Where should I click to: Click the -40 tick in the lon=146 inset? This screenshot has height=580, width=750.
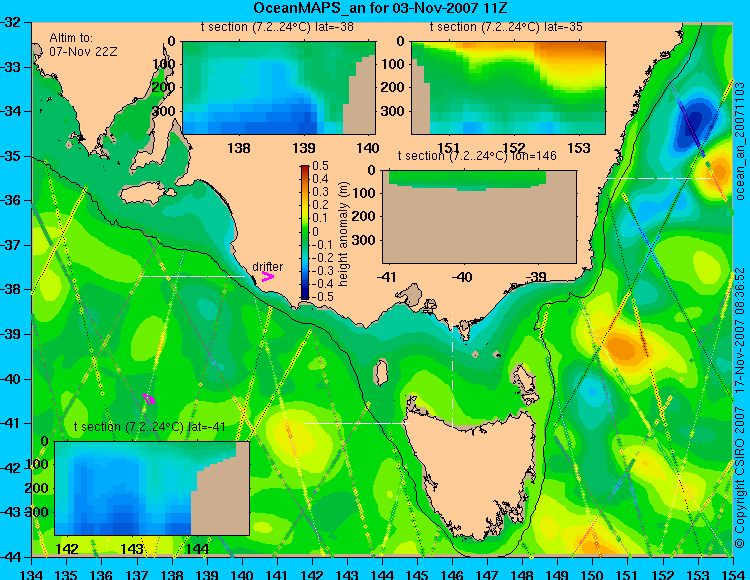pyautogui.click(x=463, y=276)
